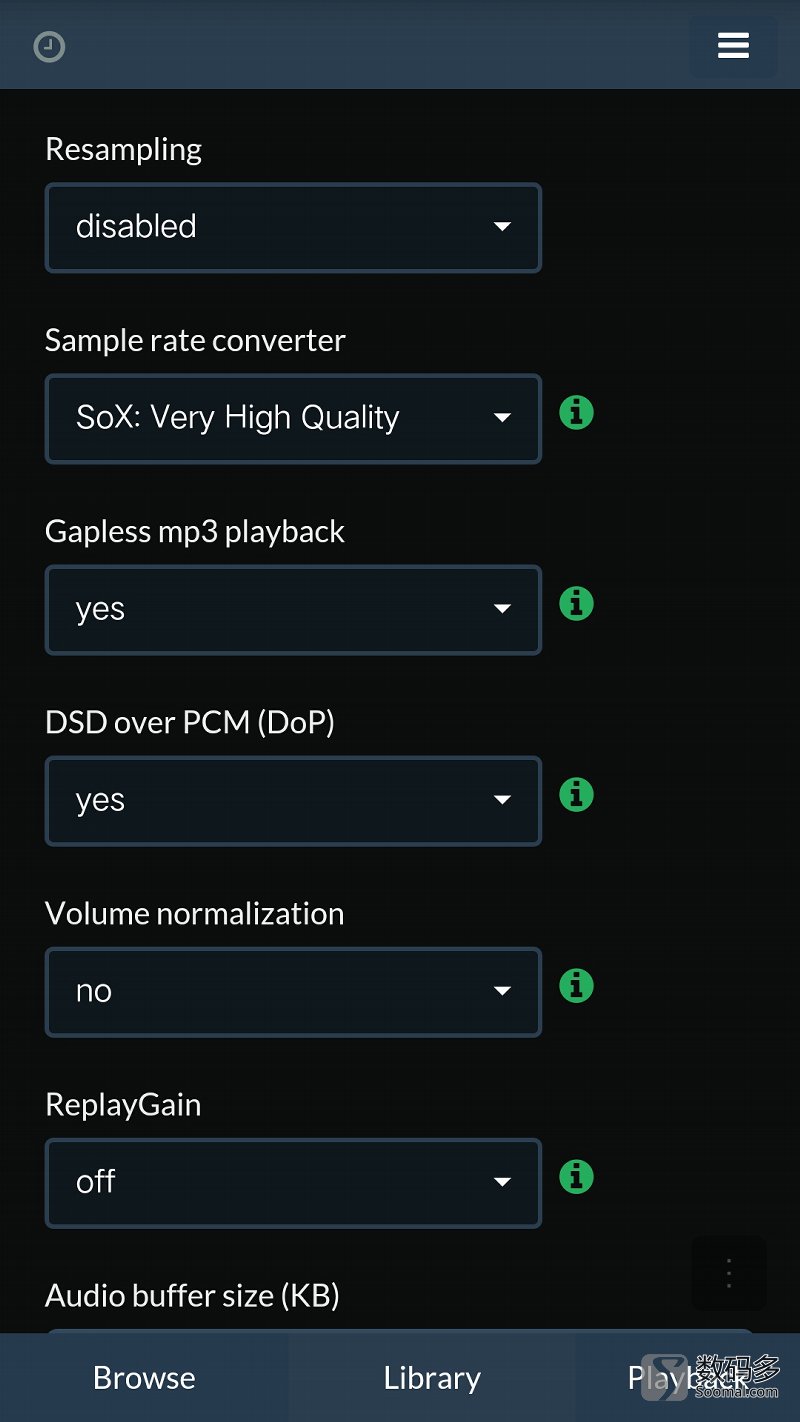
Task: Click the Resampling label
Action: pos(123,148)
